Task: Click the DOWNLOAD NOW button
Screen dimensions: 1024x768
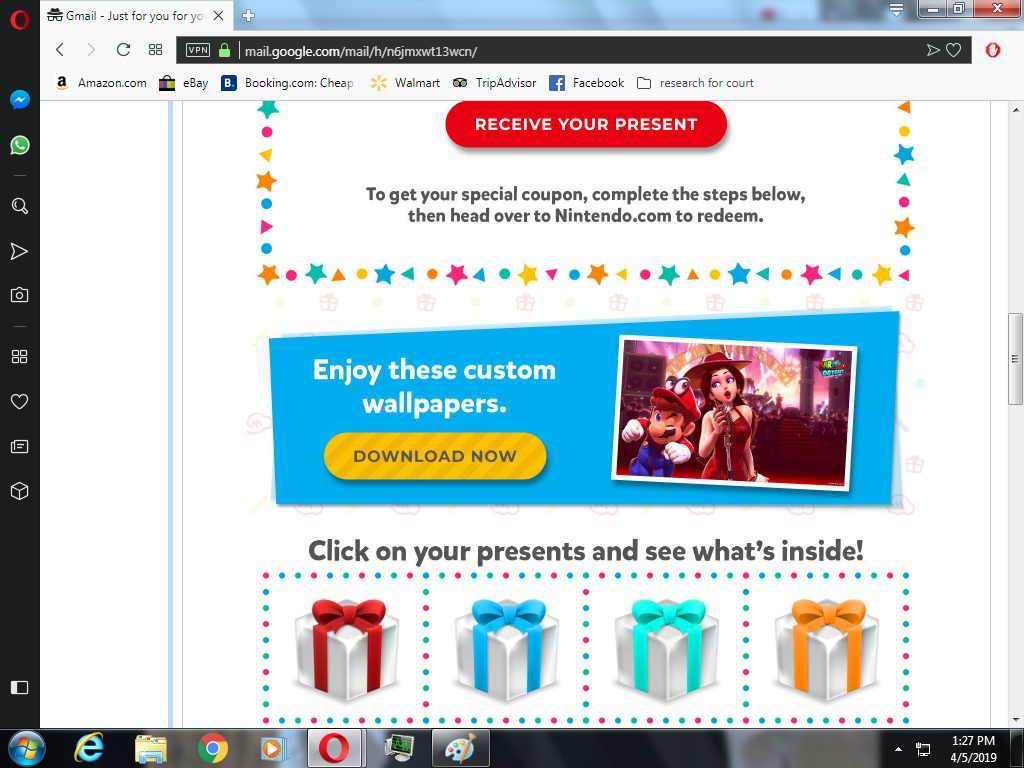Action: (435, 456)
